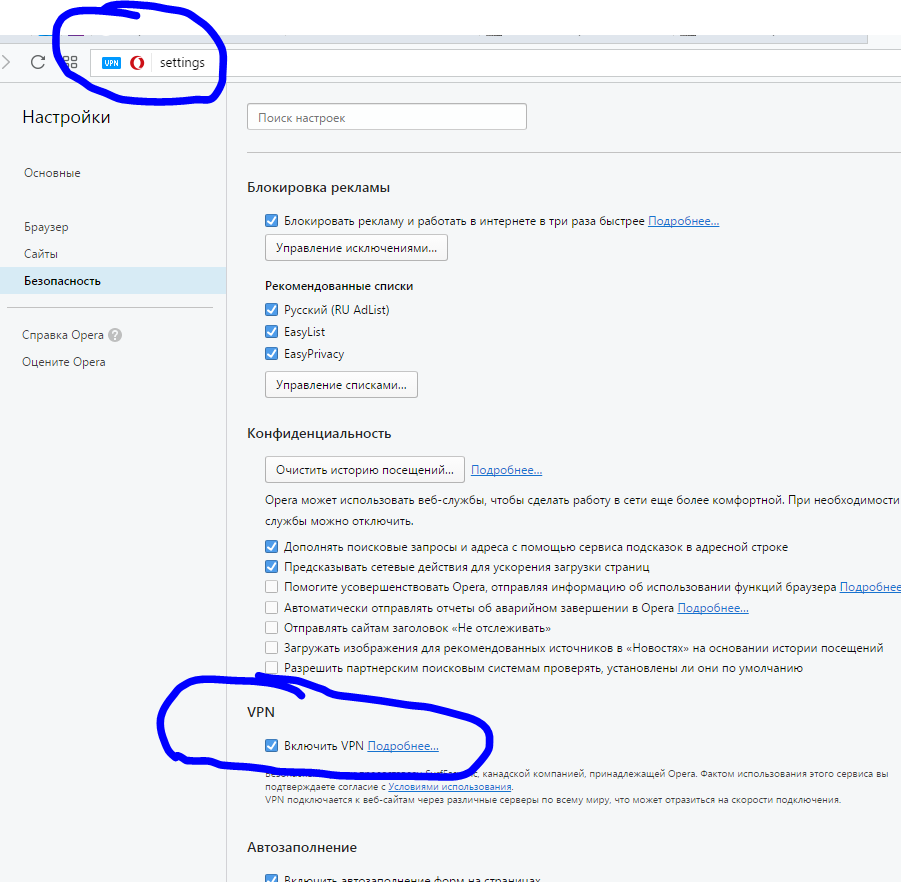Click Управление списками button
The image size is (901, 882).
click(341, 384)
